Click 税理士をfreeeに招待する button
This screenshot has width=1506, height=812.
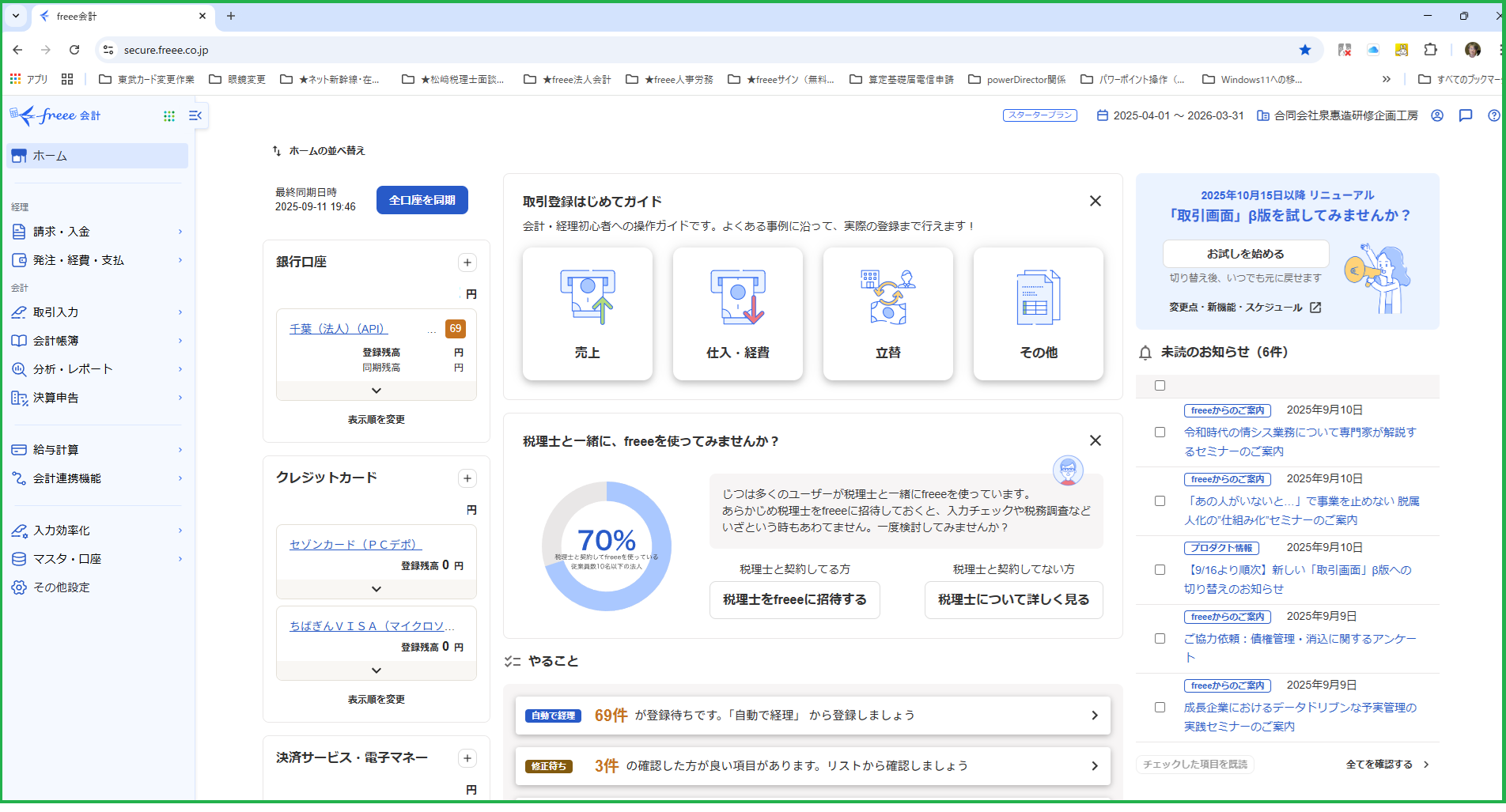pyautogui.click(x=795, y=599)
